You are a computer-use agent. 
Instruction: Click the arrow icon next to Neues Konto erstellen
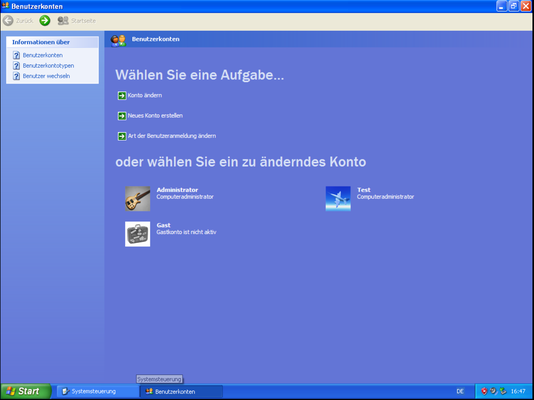pyautogui.click(x=122, y=116)
